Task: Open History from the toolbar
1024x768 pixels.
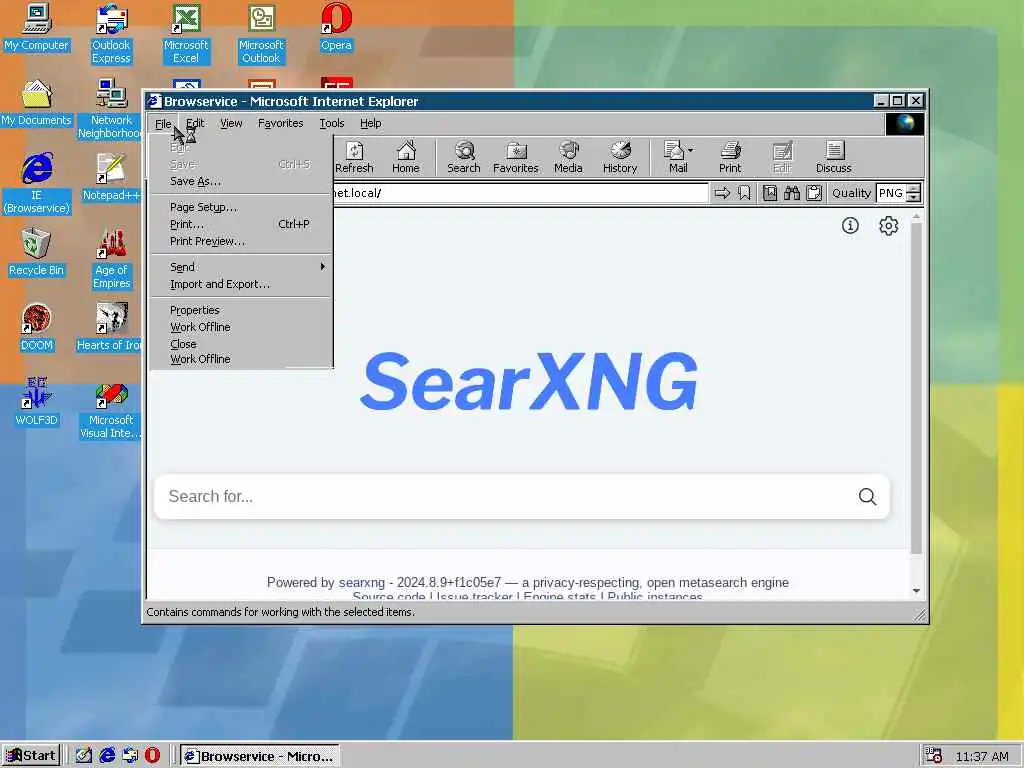Action: (620, 157)
